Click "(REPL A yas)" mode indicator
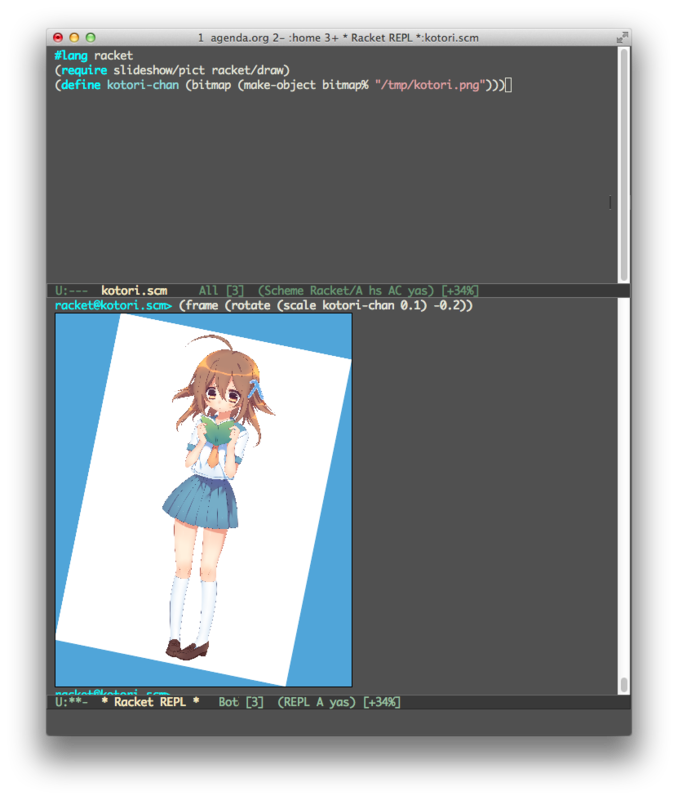The image size is (678, 800). (316, 702)
